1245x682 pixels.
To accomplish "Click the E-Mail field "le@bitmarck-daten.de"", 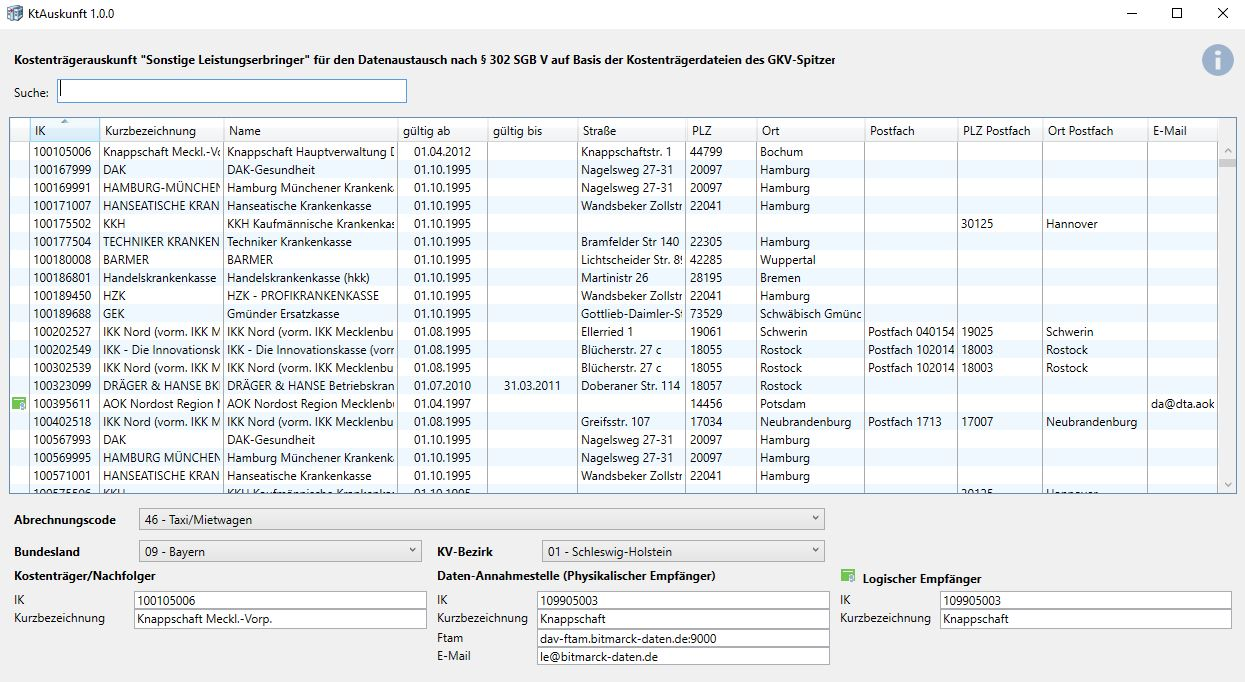I will 683,657.
